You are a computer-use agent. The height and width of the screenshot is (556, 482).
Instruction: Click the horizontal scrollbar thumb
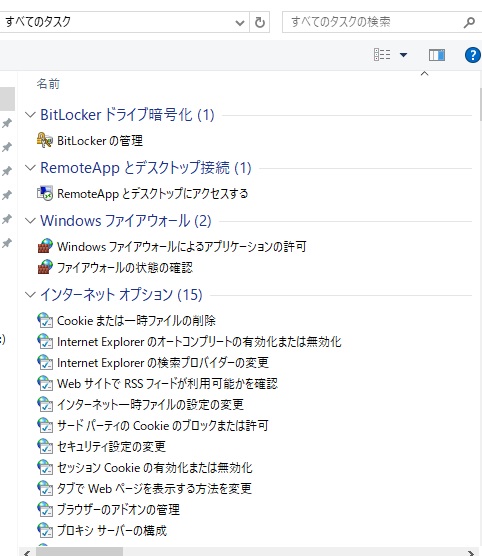click(x=79, y=552)
